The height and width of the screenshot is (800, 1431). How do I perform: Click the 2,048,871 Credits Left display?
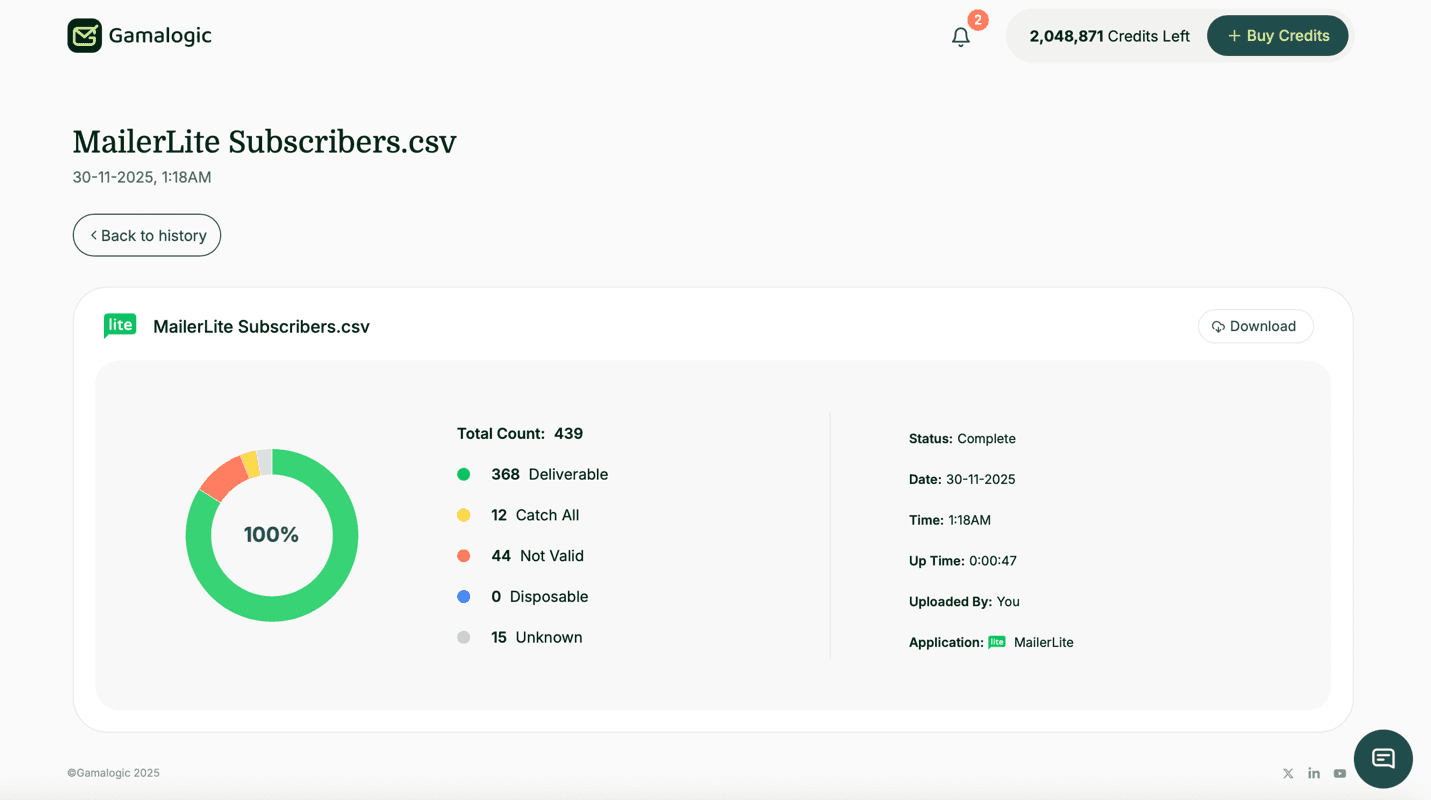pos(1109,35)
